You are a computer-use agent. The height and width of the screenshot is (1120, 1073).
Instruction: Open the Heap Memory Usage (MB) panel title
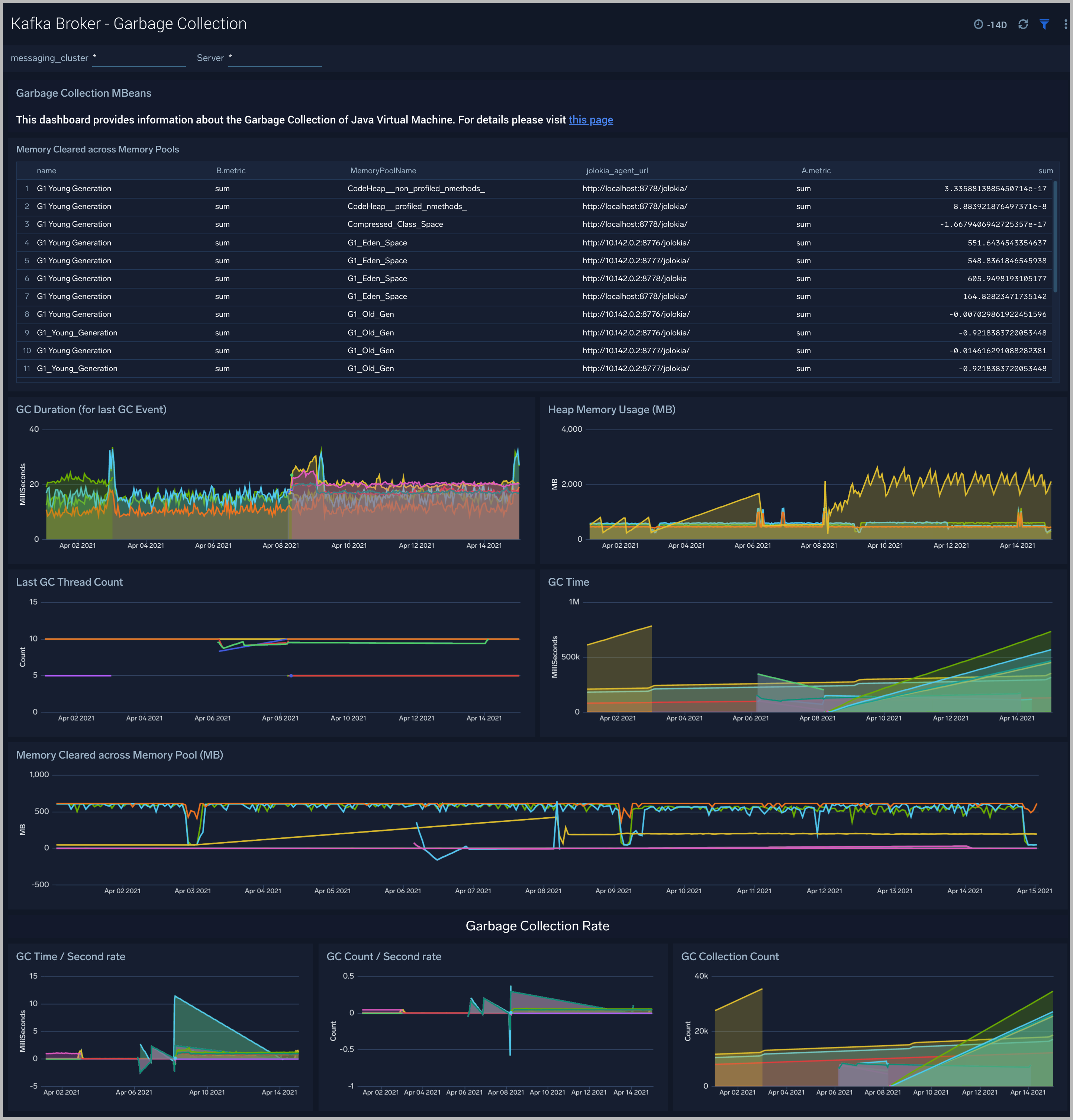tap(612, 410)
